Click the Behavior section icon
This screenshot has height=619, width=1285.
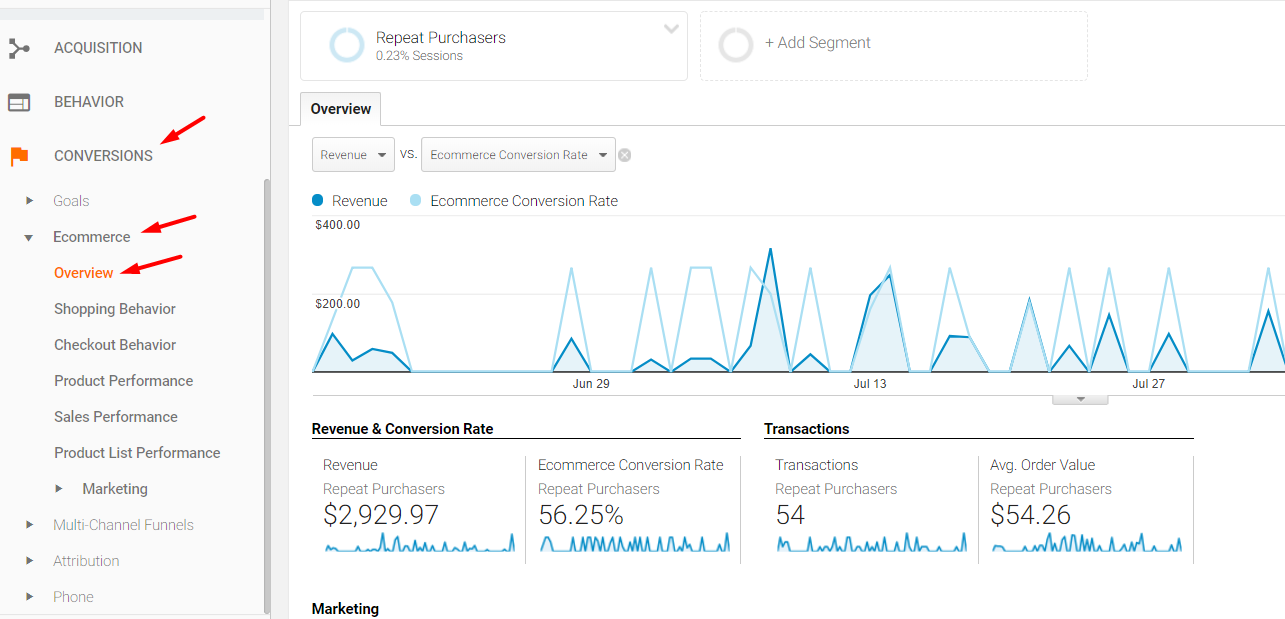pos(19,102)
